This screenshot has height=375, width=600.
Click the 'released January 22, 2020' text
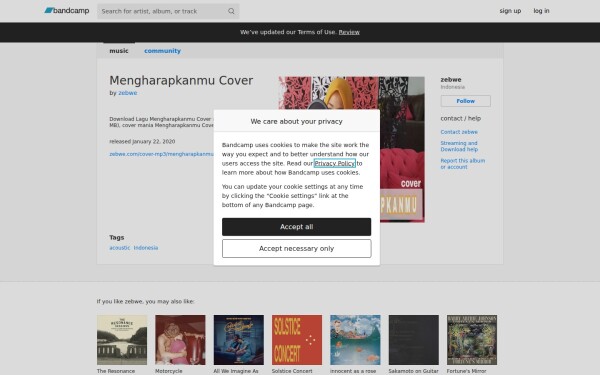click(142, 142)
